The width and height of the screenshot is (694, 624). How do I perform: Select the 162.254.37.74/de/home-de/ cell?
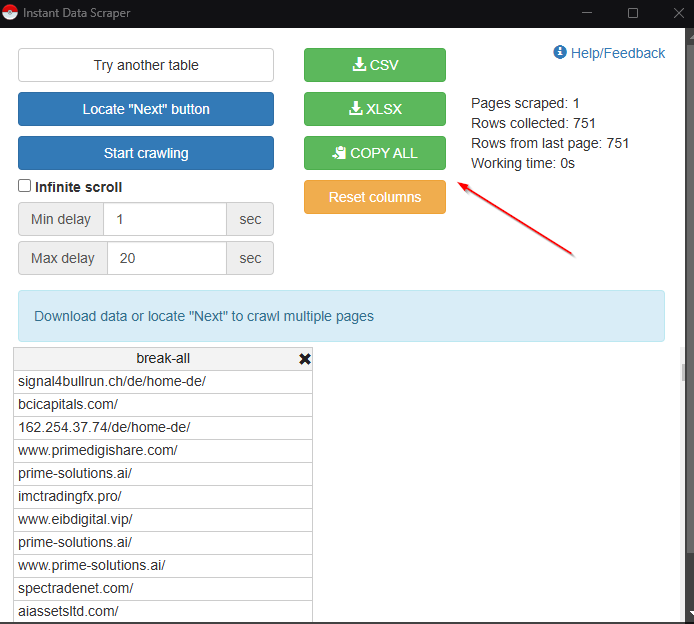coord(163,428)
